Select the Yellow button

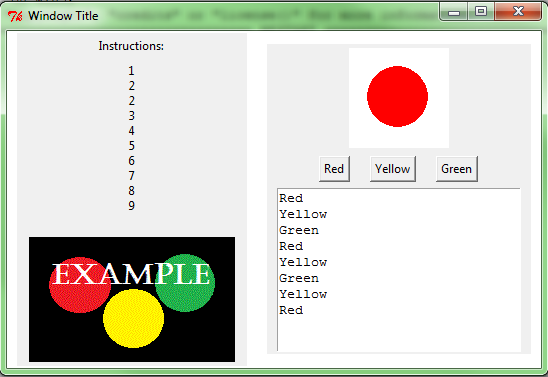point(392,169)
